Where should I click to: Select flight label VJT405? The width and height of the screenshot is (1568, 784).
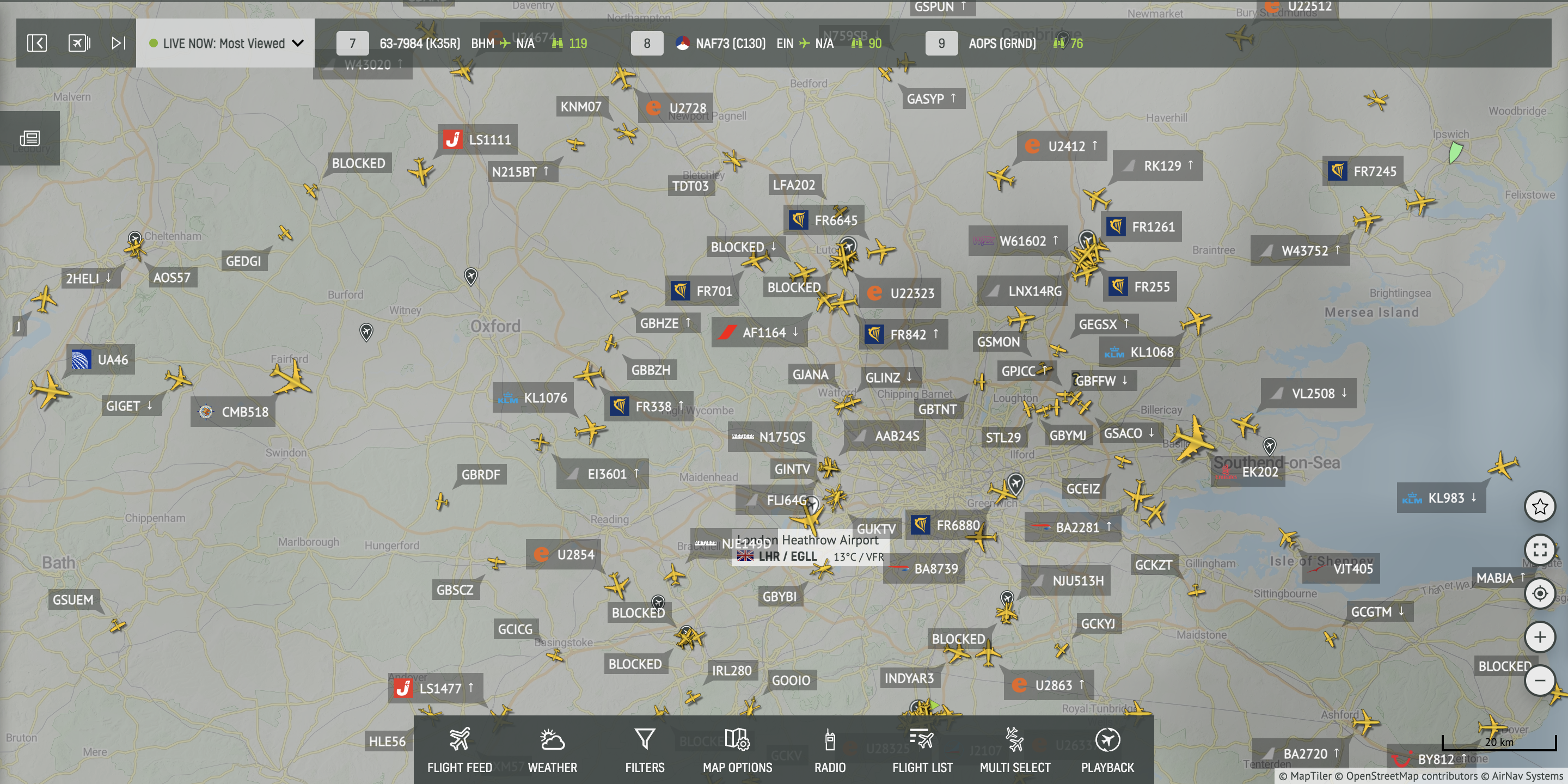click(1342, 569)
